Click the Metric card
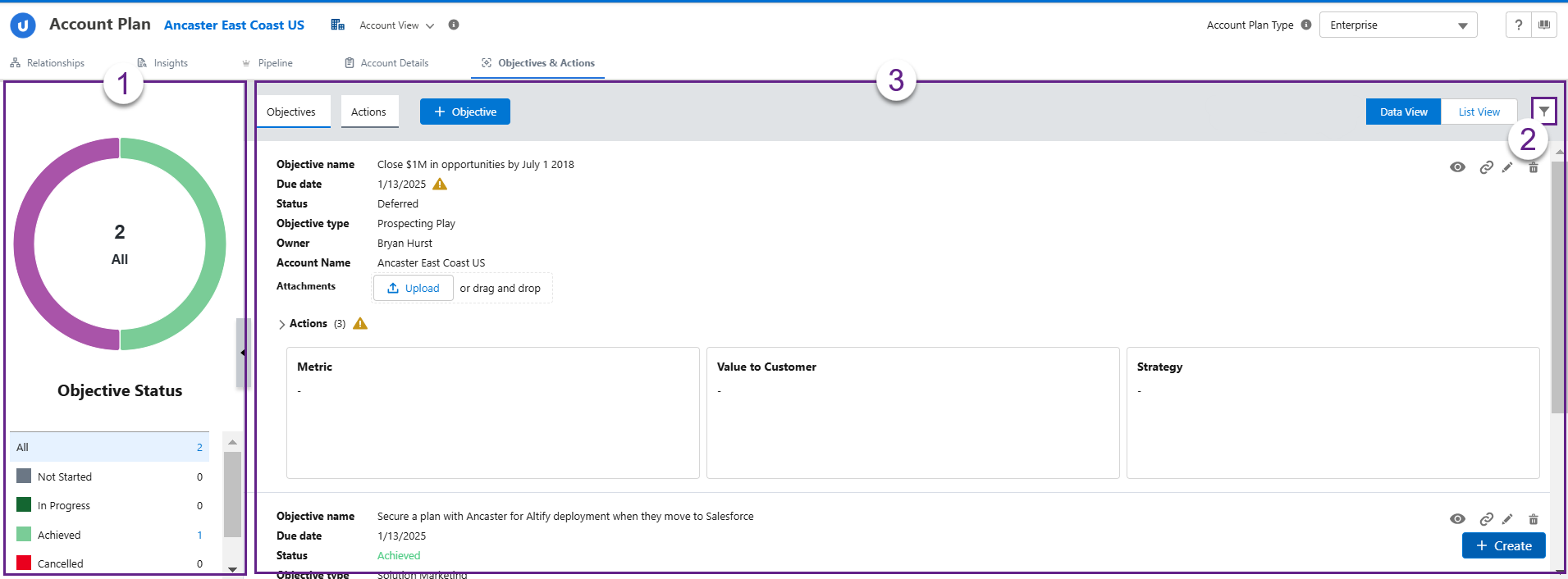Screen dimensions: 1568x579 pos(492,413)
